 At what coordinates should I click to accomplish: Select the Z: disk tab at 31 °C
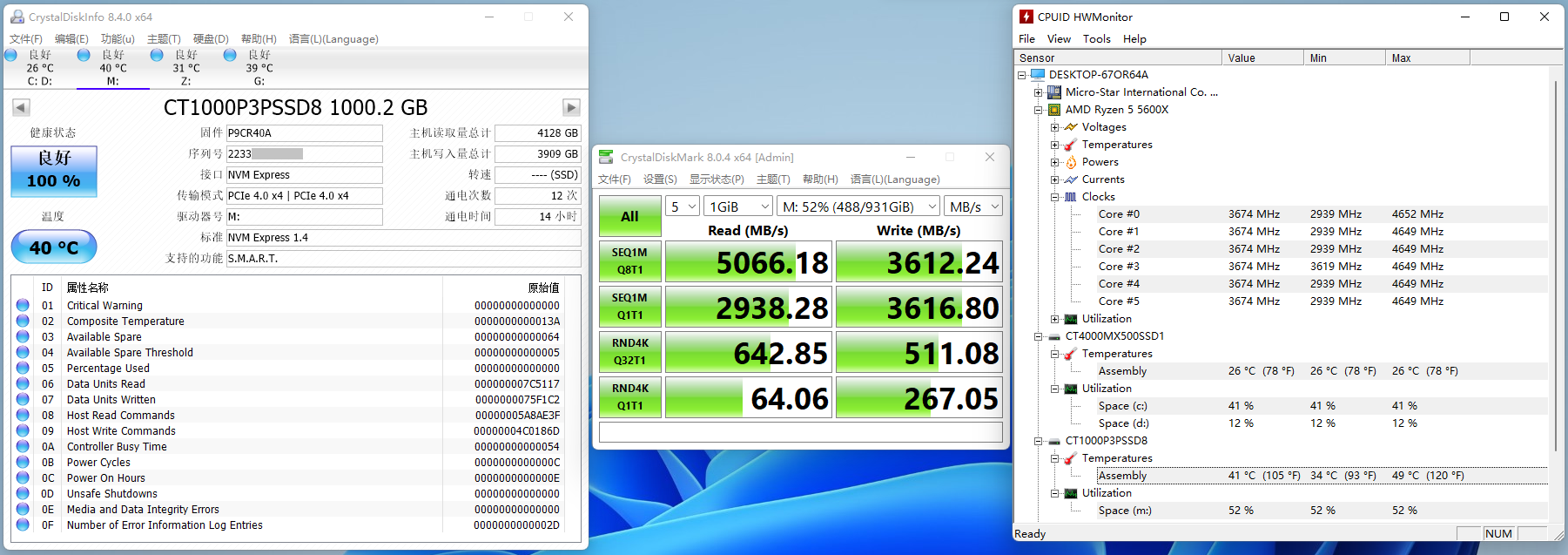tap(186, 68)
